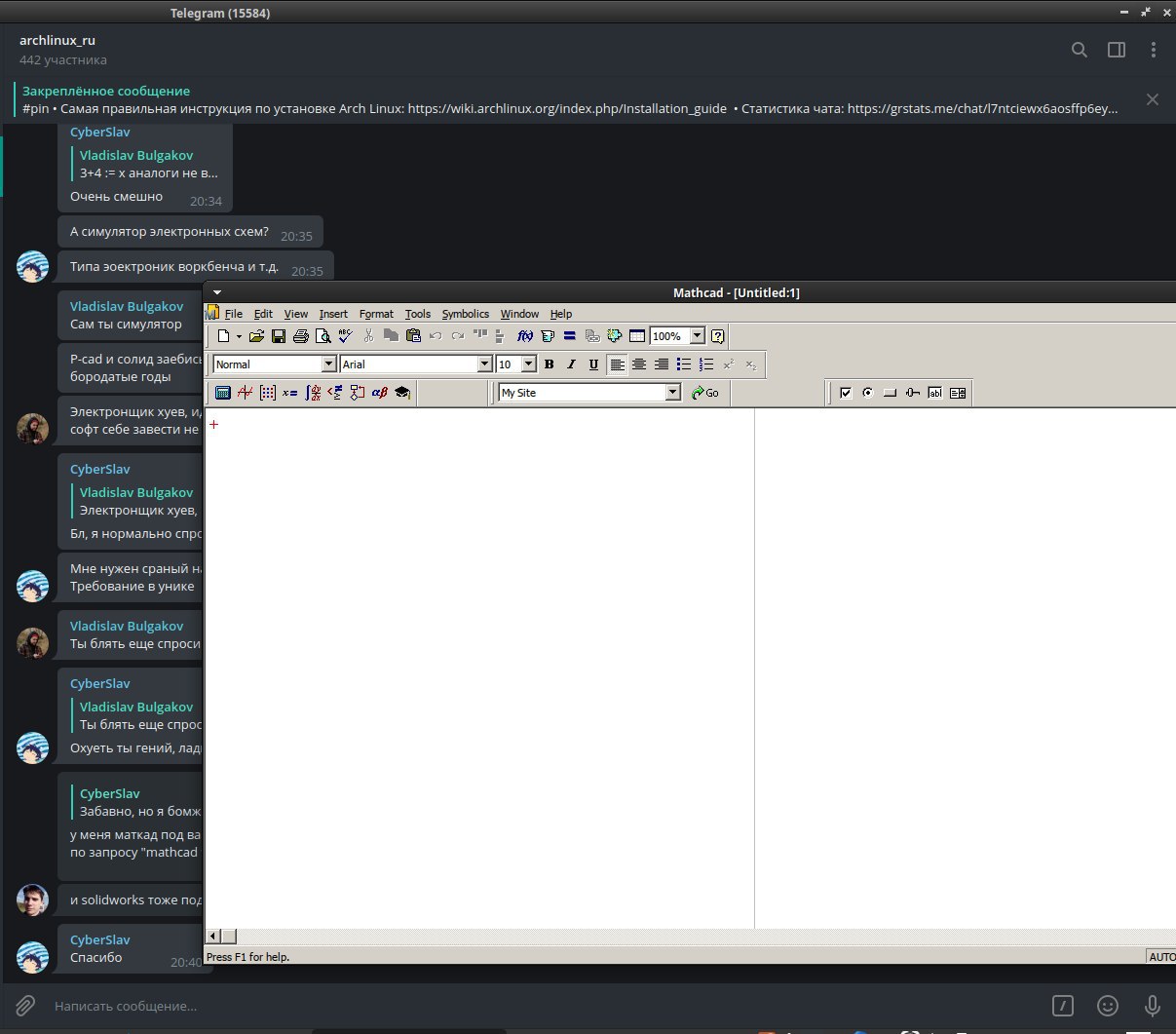Open the Greek symbols palette
The width and height of the screenshot is (1176, 1034).
coord(380,393)
